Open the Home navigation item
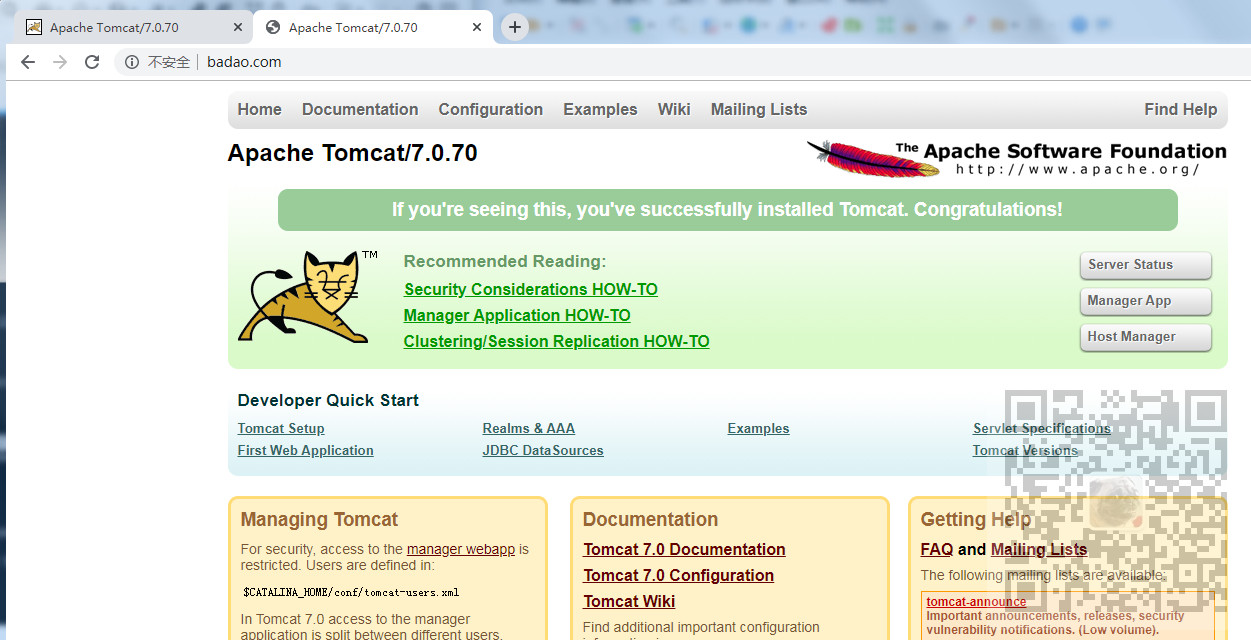 (259, 110)
